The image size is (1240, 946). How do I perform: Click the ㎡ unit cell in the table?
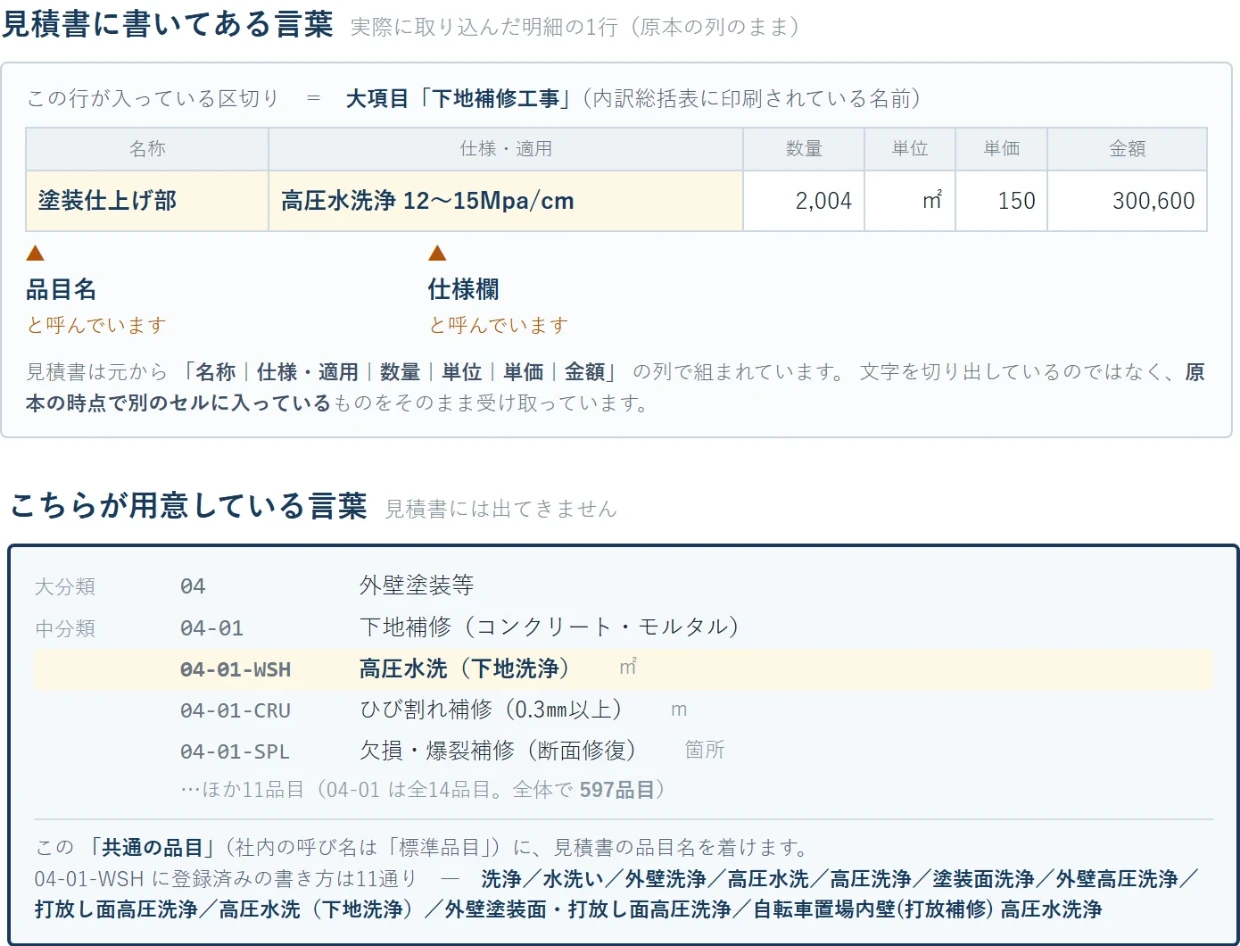tap(910, 201)
